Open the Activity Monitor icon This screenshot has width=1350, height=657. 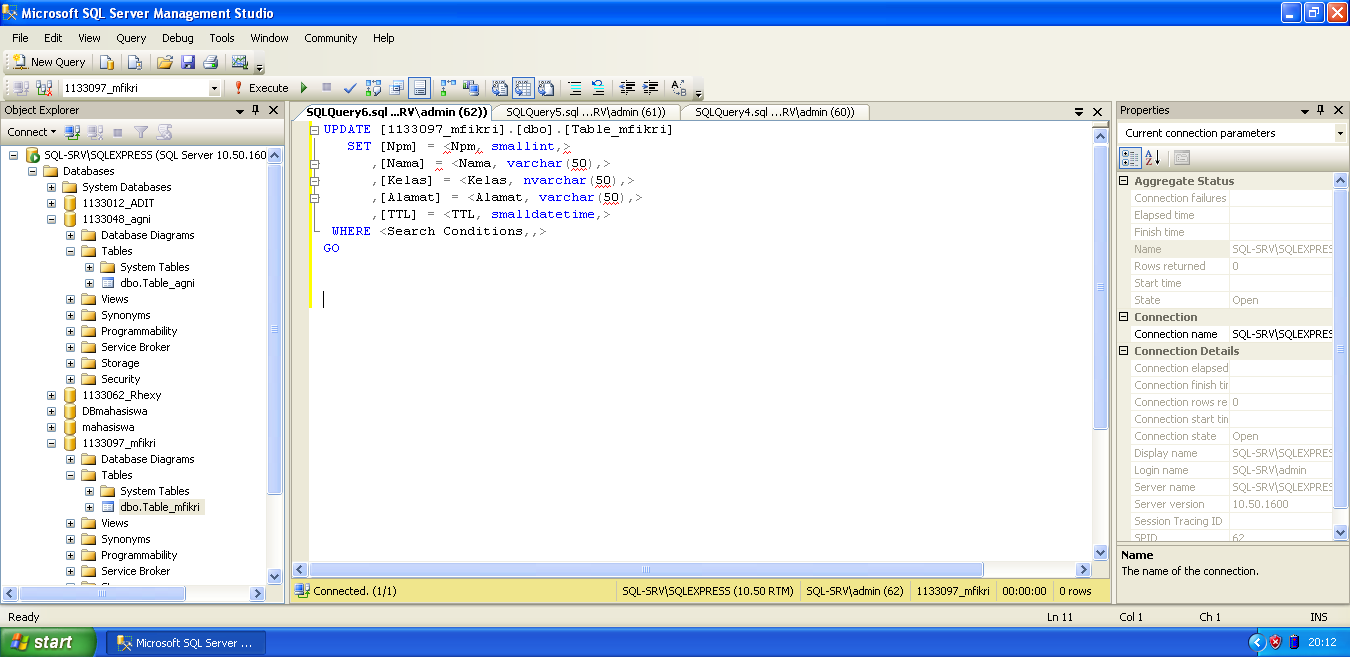click(x=240, y=62)
